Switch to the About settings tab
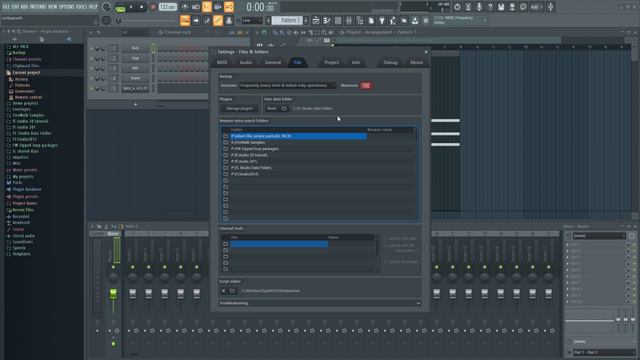The width and height of the screenshot is (640, 360). click(x=416, y=62)
